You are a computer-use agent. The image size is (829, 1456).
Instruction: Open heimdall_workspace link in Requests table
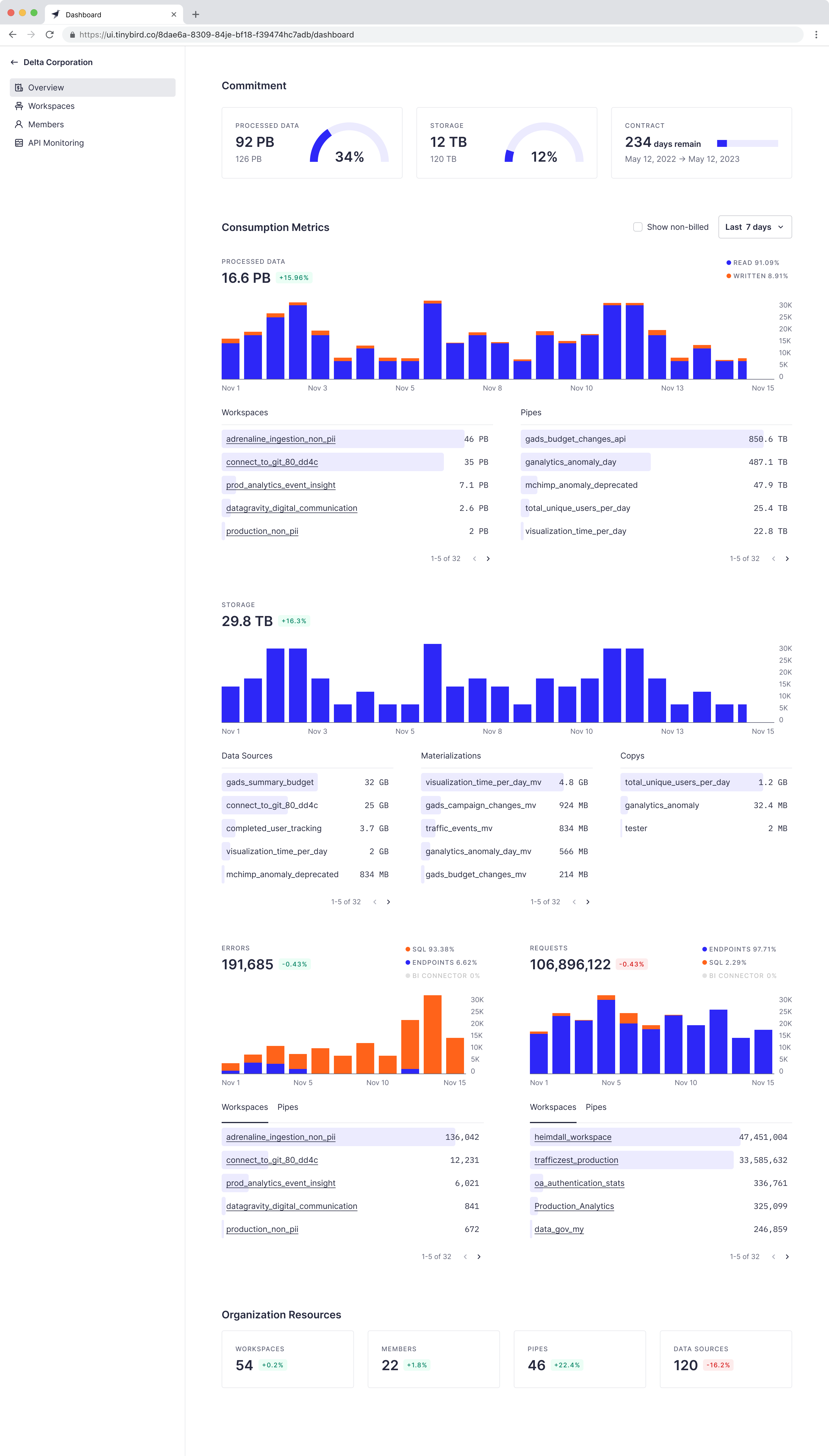click(572, 1137)
